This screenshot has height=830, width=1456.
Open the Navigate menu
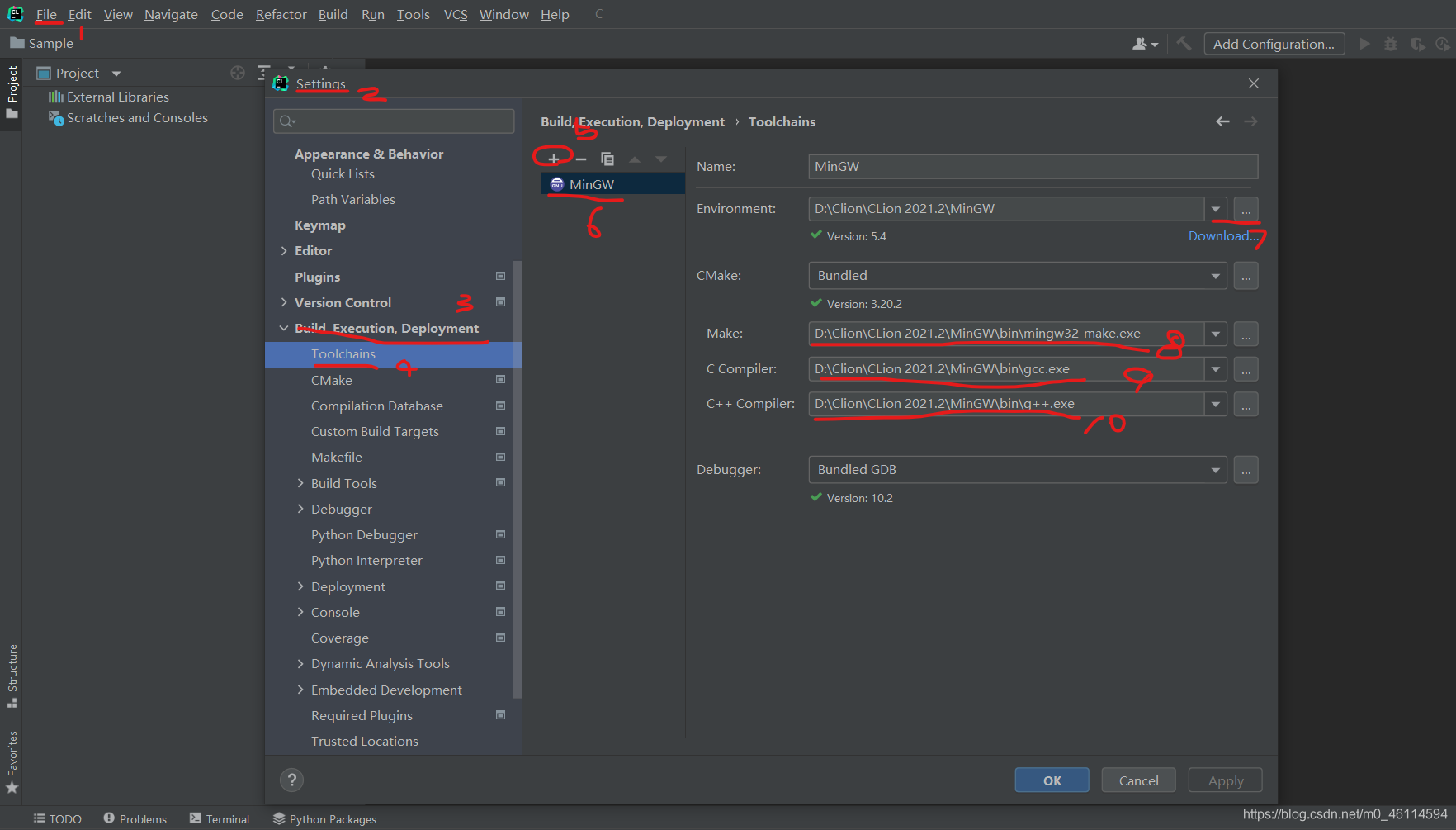tap(171, 14)
